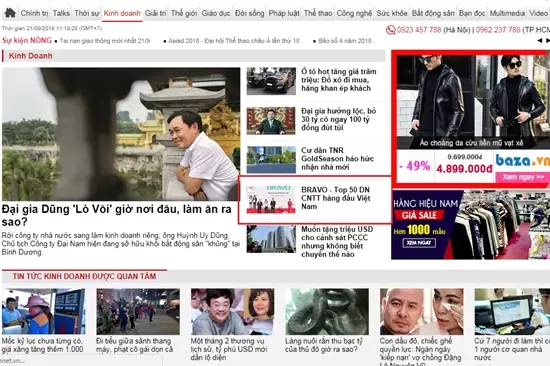Show previous hot event with left arrow
550x366 pixels.
tap(539, 41)
